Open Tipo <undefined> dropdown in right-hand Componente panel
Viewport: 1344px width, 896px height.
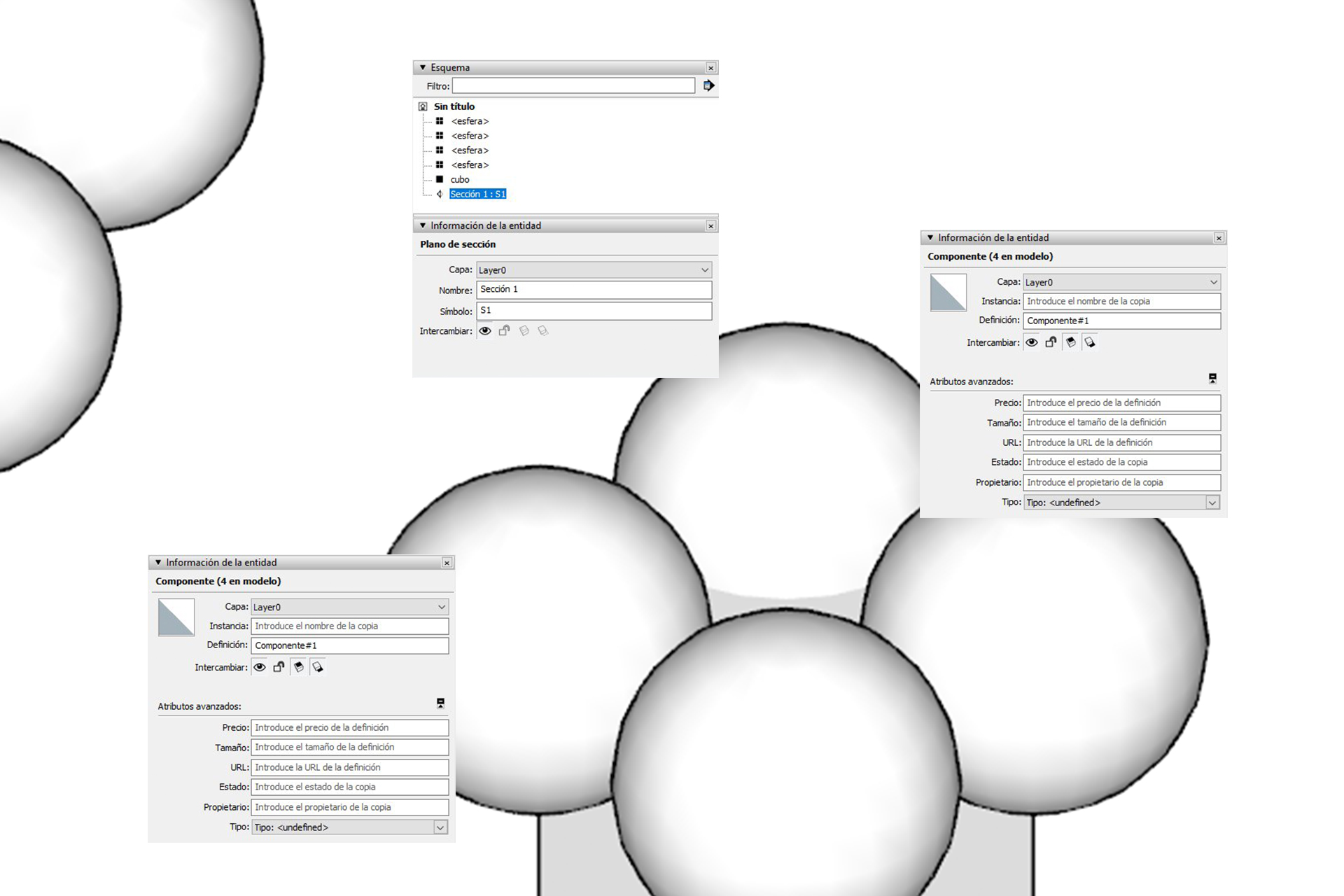[x=1121, y=503]
